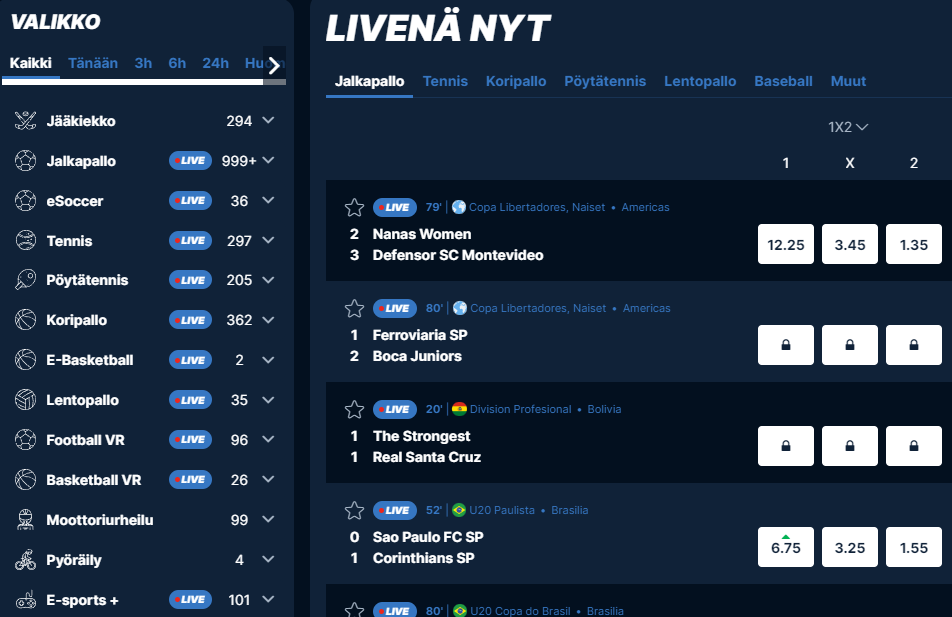Star the Sao Paulo FC SP match

click(354, 510)
